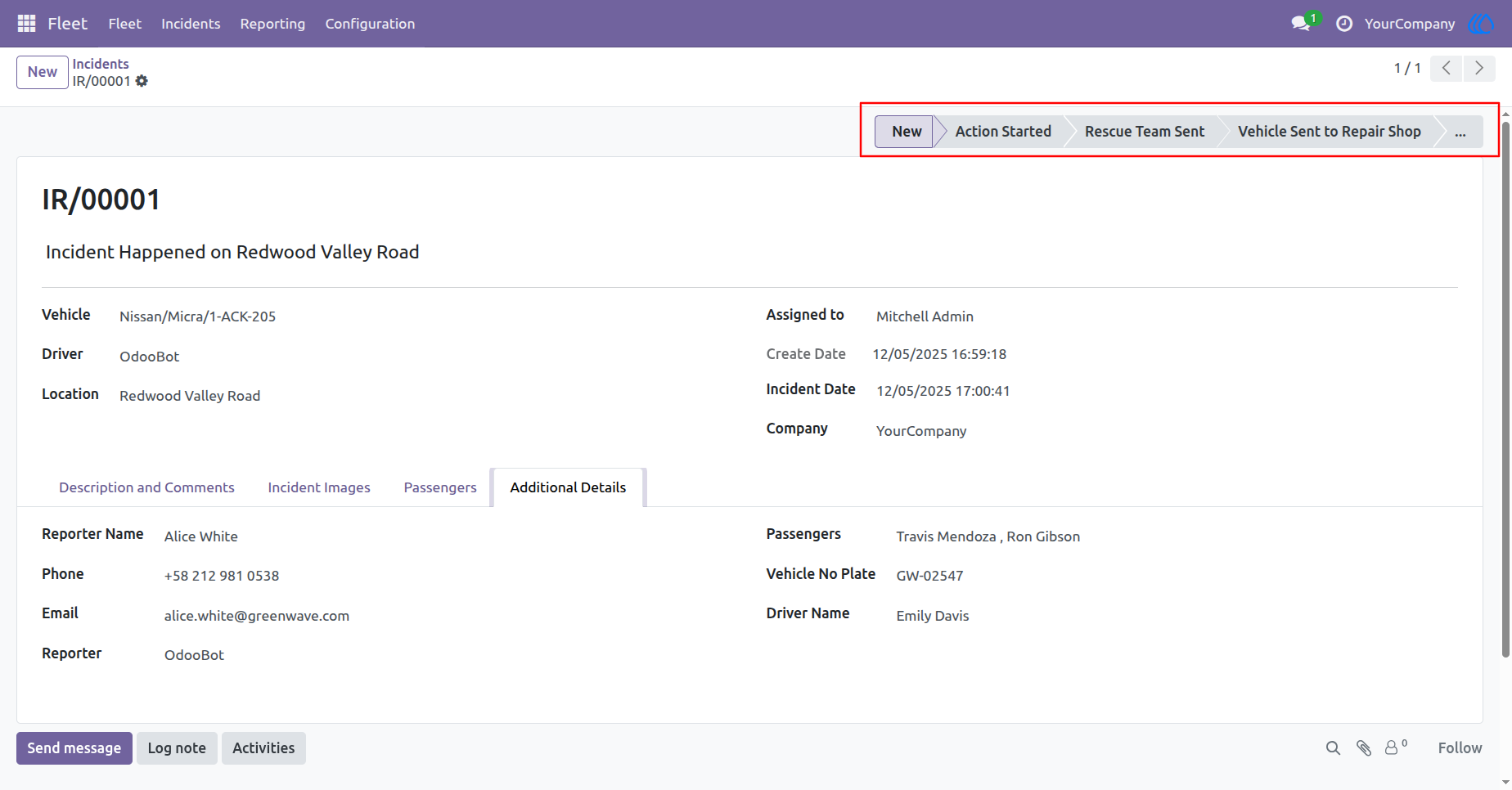Open the Configuration menu
The width and height of the screenshot is (1512, 790).
370,24
